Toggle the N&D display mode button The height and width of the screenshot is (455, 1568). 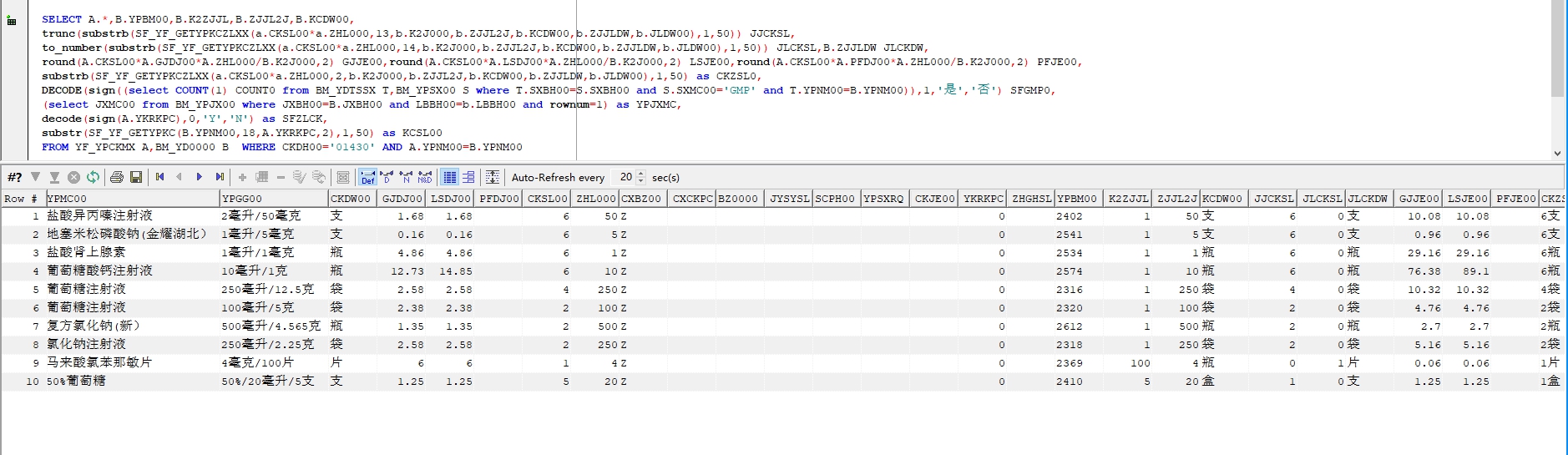425,177
